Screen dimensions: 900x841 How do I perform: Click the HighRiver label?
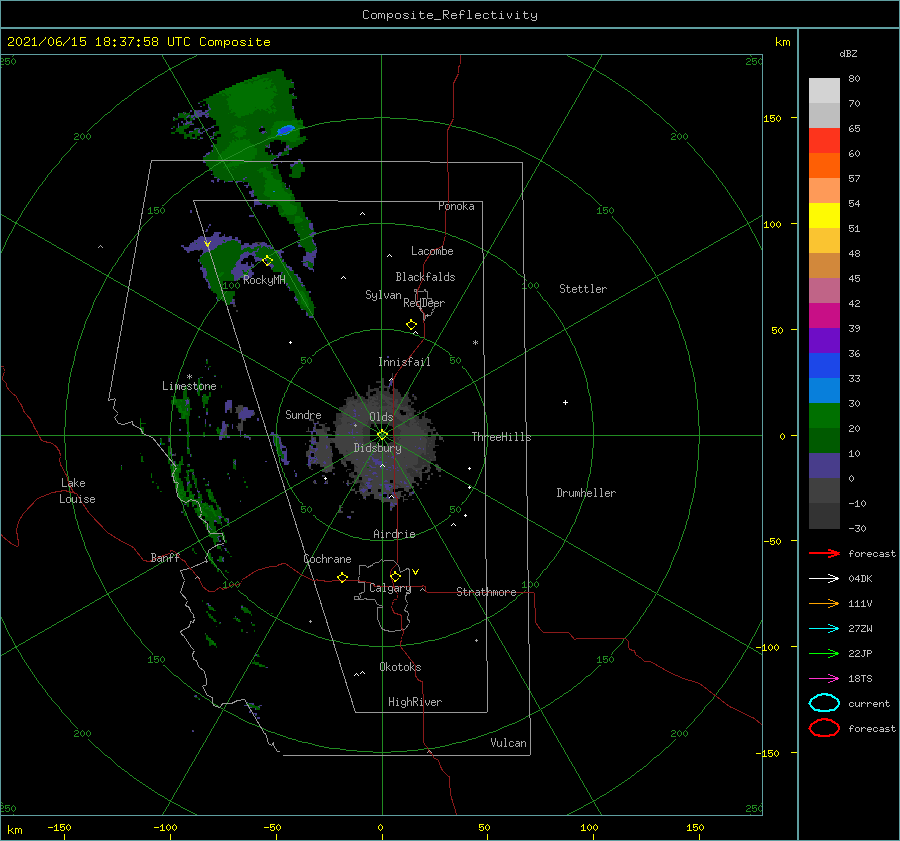[x=415, y=702]
